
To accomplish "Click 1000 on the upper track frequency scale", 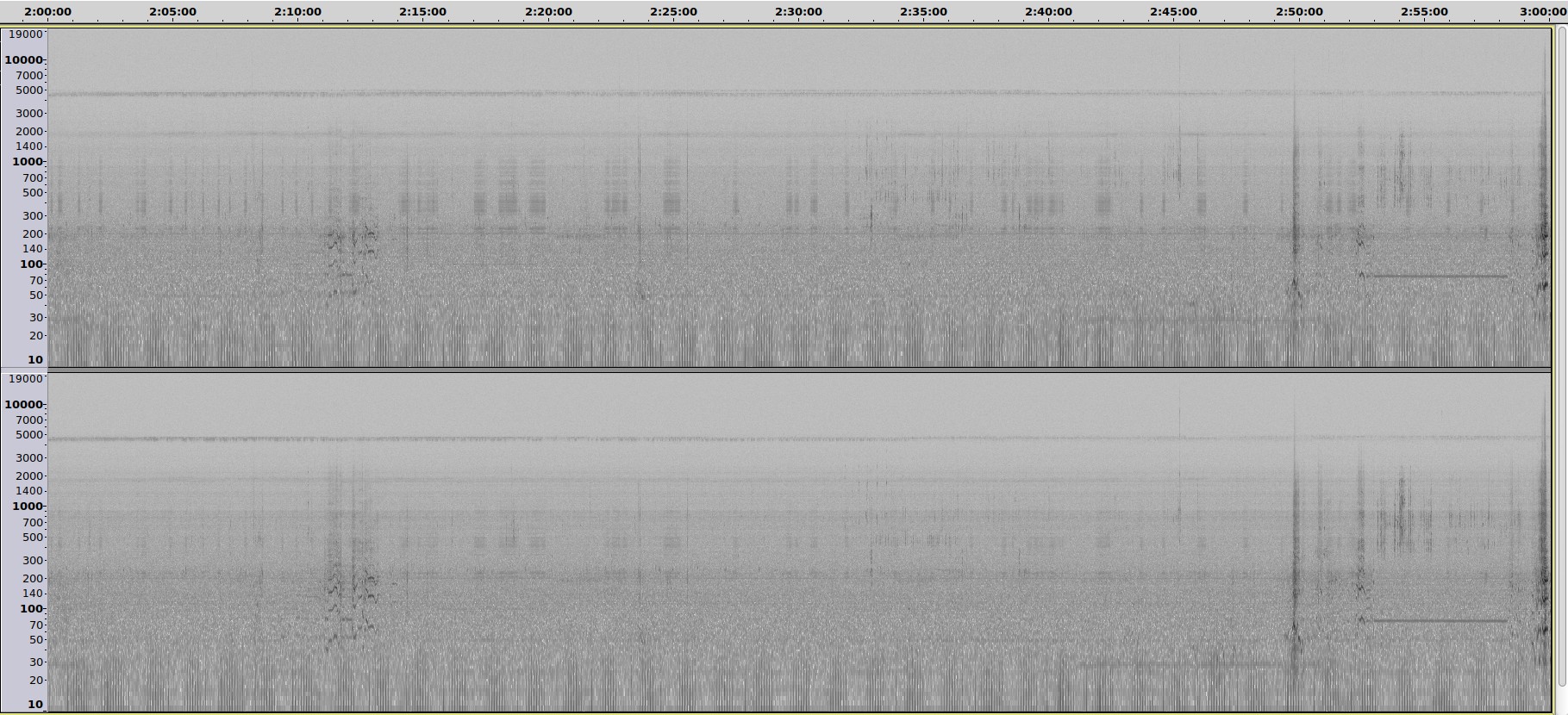I will (28, 162).
